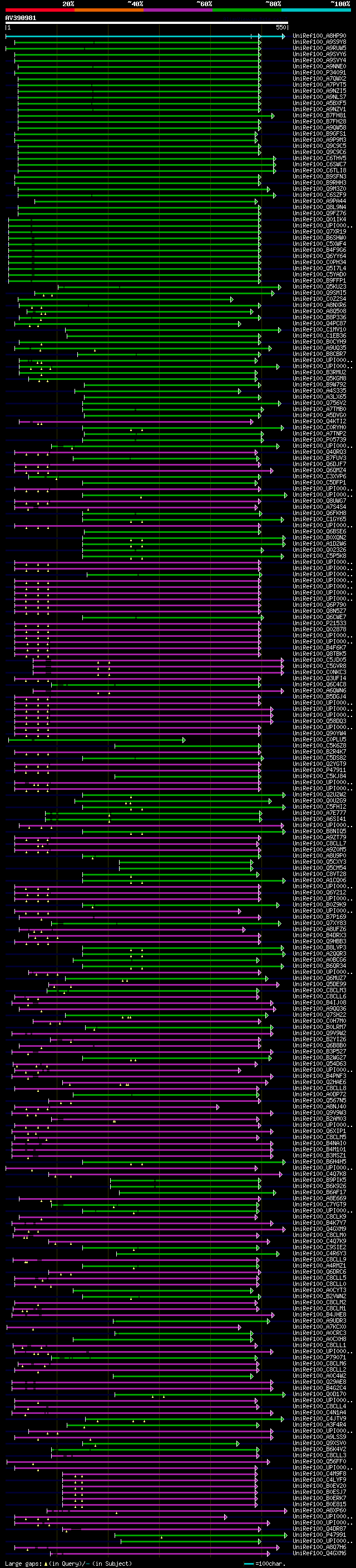
Task: Select hit label UniRef100_P79071
Action: [x=319, y=1357]
